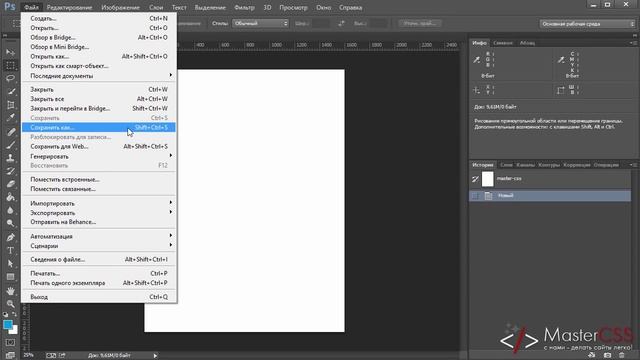Select the Новый history state
Viewport: 640px width, 360px height.
(550, 196)
